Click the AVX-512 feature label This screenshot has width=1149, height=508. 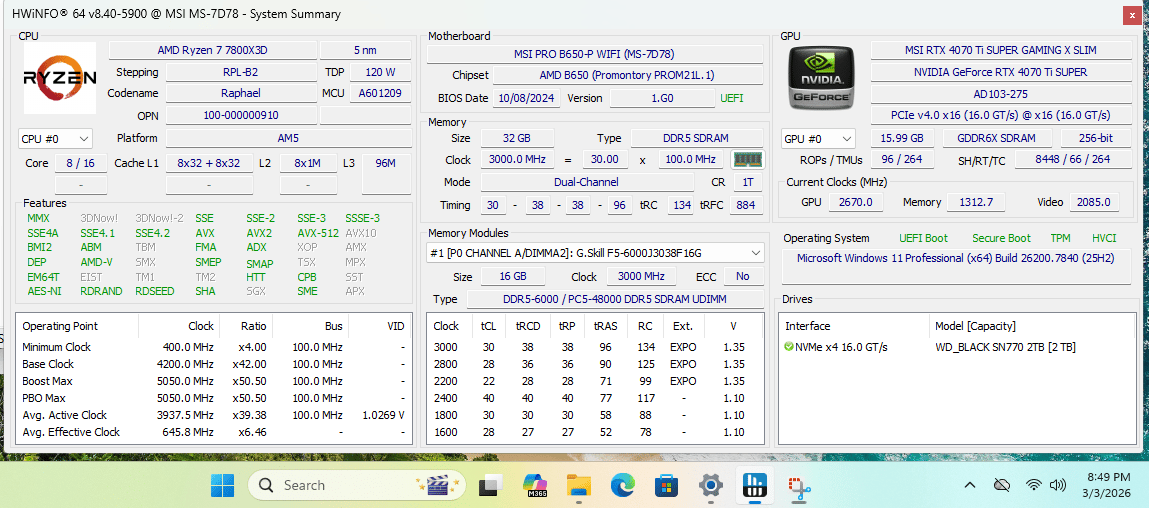coord(318,233)
